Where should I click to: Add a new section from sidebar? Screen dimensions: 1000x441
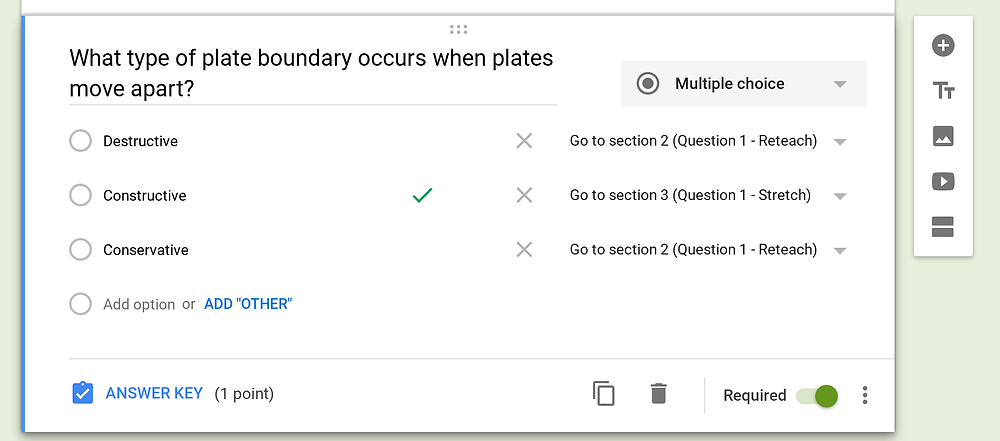coord(943,227)
